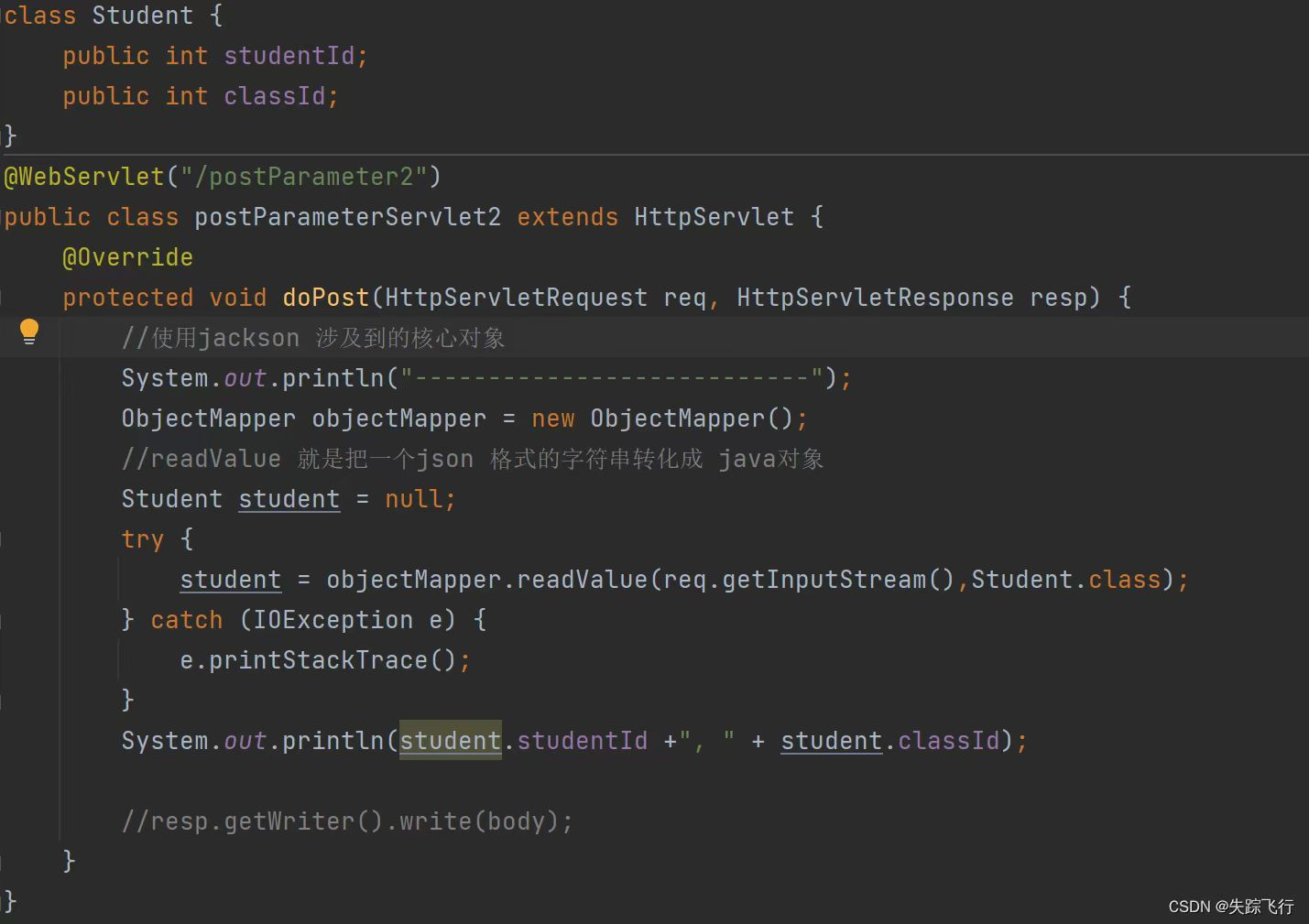Click the comment line starting with //readValue

tap(473, 459)
